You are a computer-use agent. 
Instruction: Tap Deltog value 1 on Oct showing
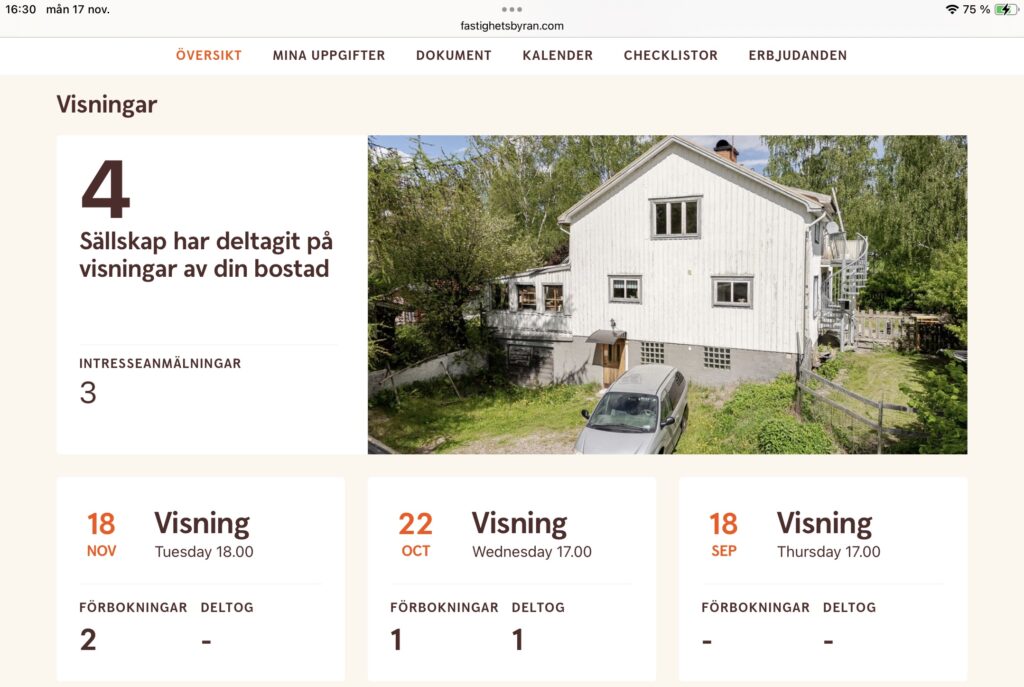tap(518, 639)
